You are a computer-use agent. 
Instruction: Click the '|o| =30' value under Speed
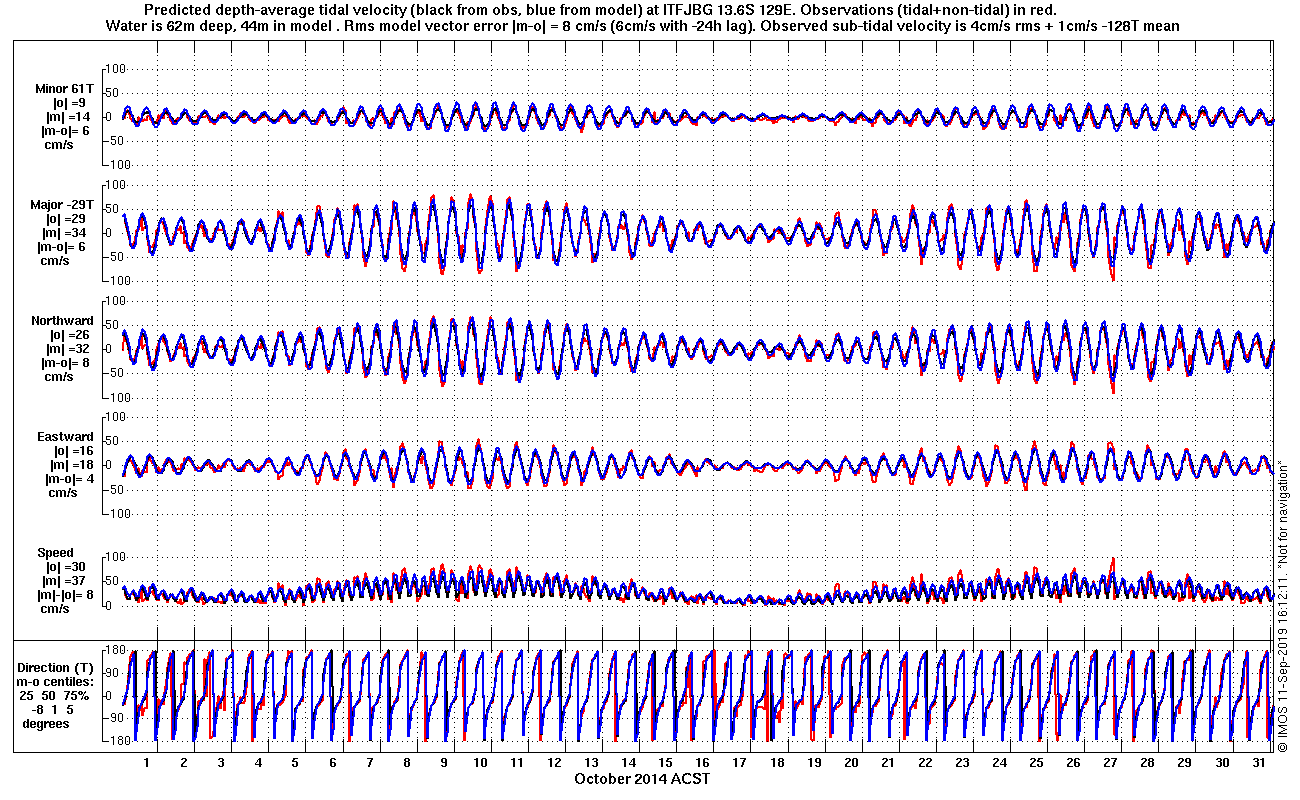pyautogui.click(x=68, y=567)
